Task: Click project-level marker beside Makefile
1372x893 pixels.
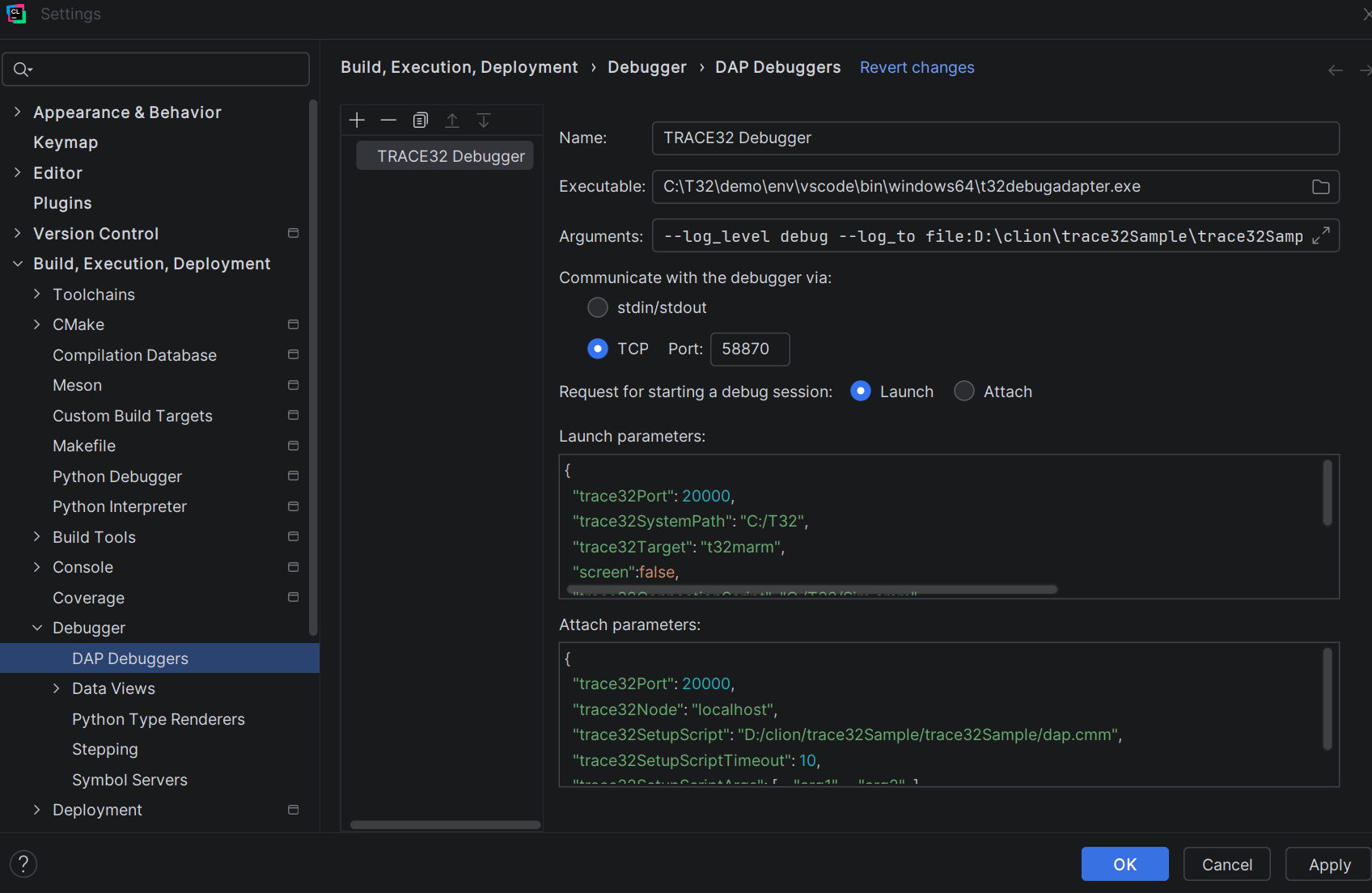Action: 293,446
